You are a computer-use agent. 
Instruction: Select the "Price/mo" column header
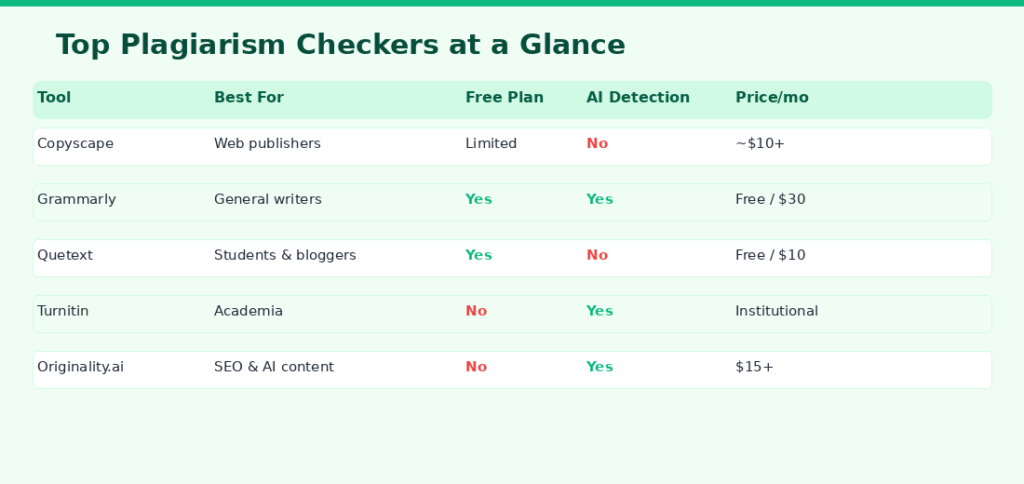click(x=772, y=98)
